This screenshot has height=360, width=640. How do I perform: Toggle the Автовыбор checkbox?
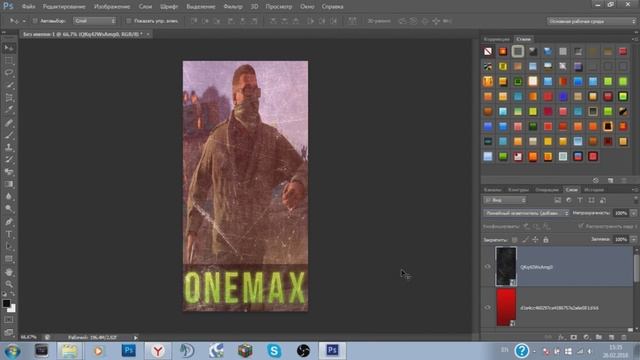(35, 21)
